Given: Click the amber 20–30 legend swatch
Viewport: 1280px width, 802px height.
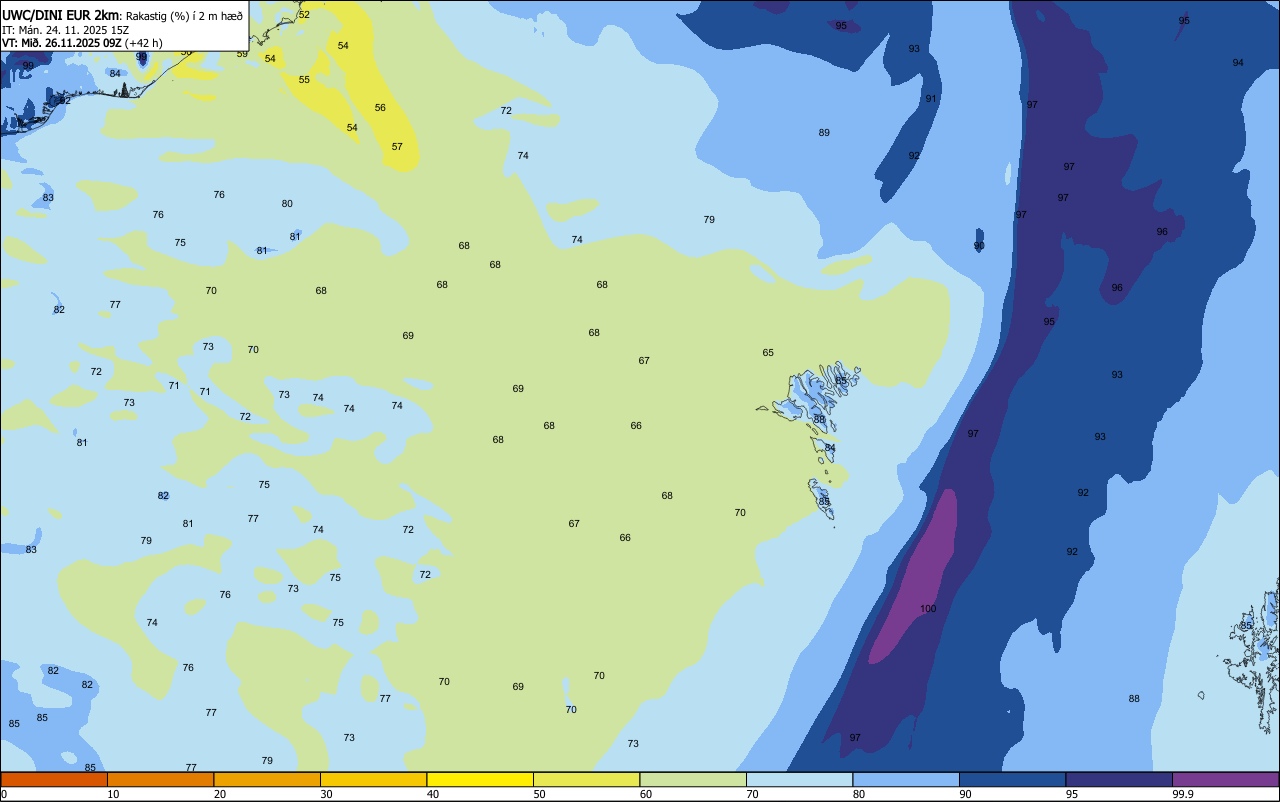Looking at the screenshot, I should (x=267, y=779).
